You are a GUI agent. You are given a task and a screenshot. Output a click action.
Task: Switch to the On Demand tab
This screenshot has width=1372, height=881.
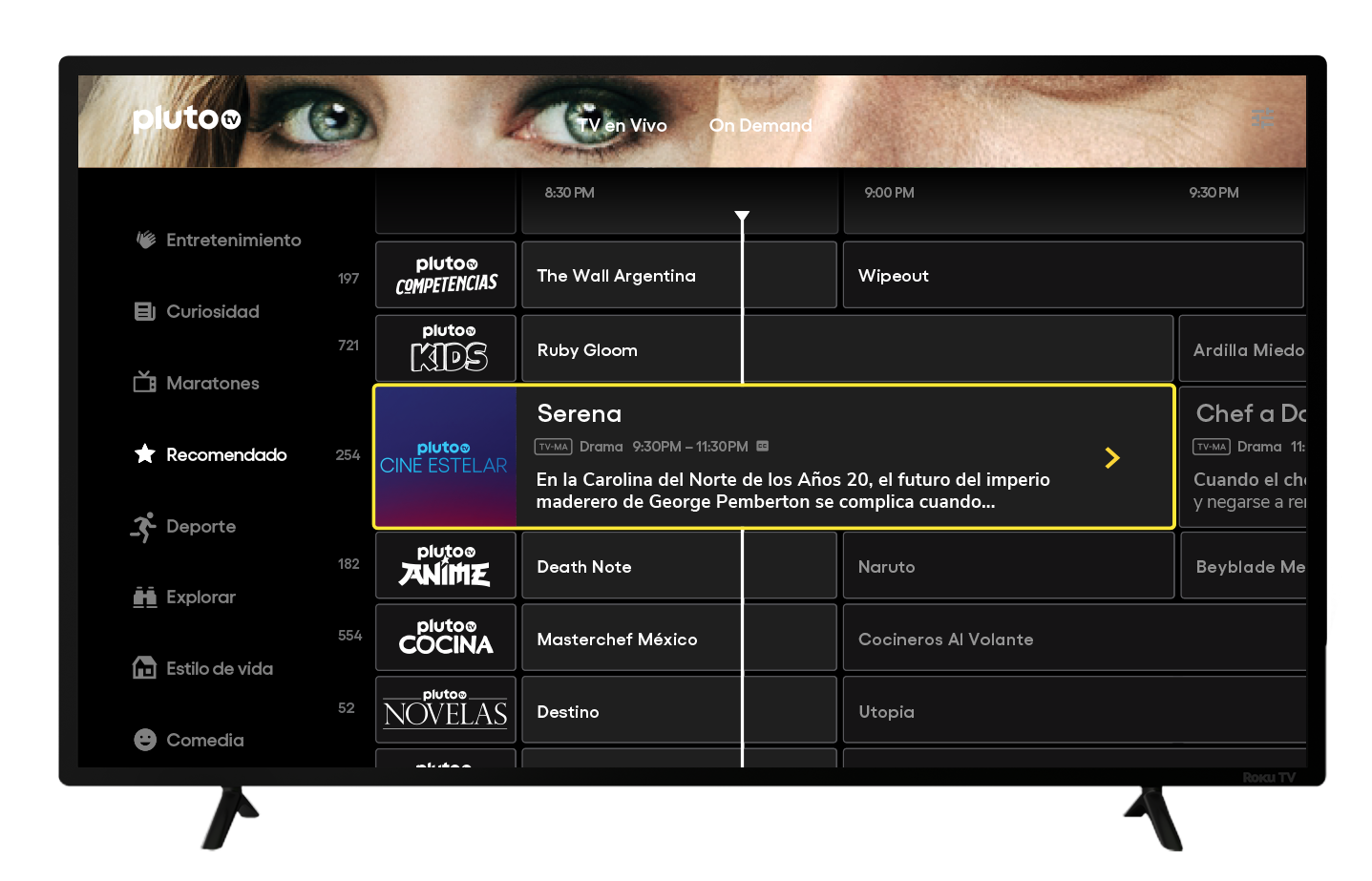760,125
